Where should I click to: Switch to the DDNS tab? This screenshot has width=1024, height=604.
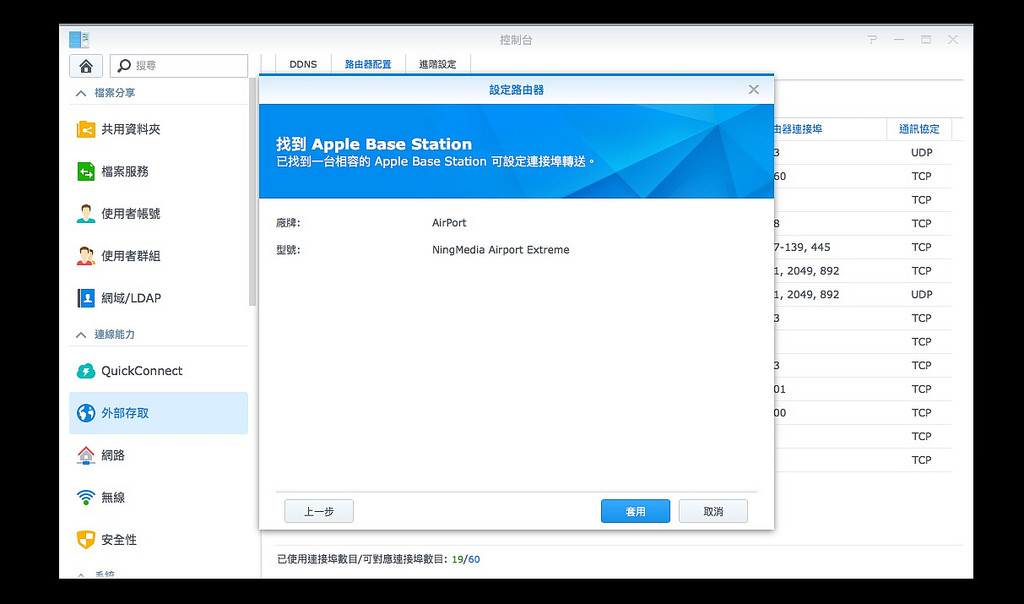[x=303, y=64]
